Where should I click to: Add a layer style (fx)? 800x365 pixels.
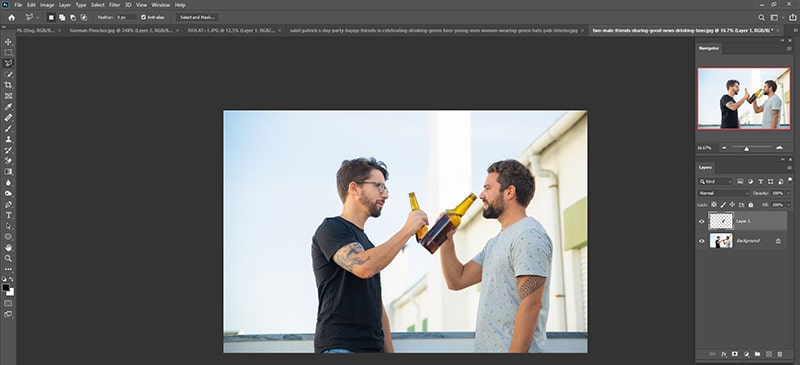click(x=724, y=354)
